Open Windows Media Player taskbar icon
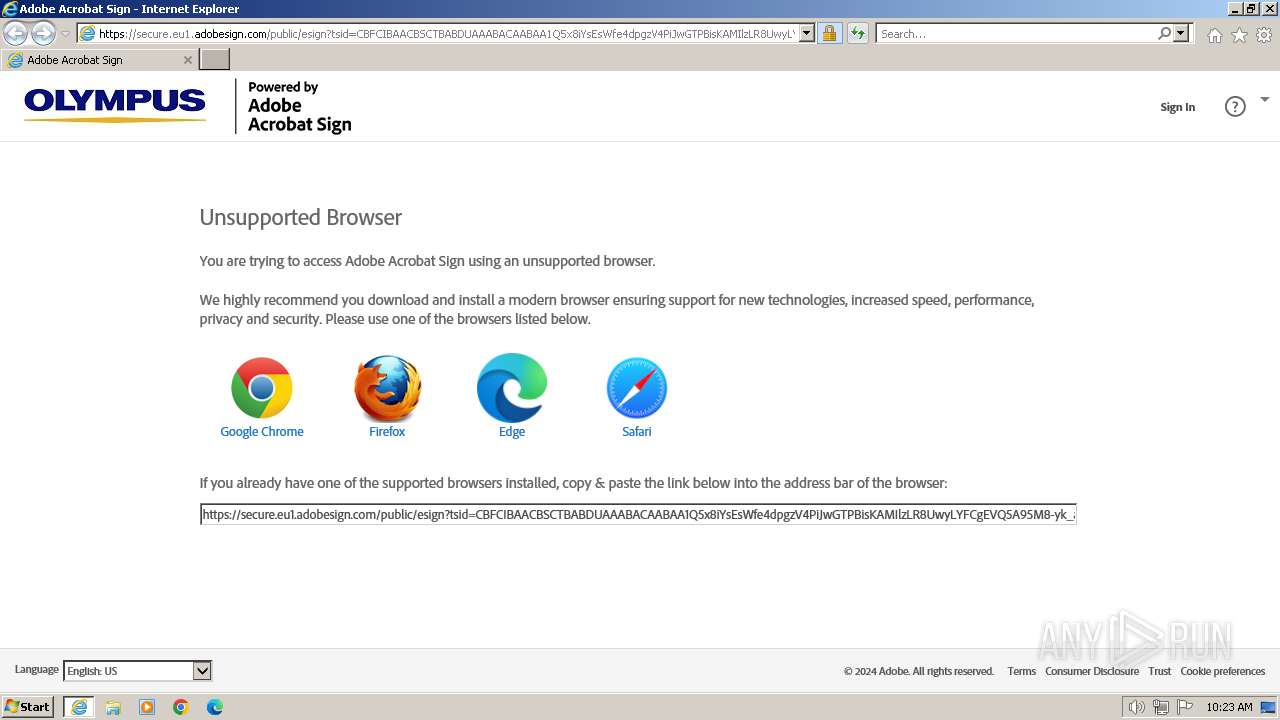Image resolution: width=1280 pixels, height=720 pixels. [147, 707]
